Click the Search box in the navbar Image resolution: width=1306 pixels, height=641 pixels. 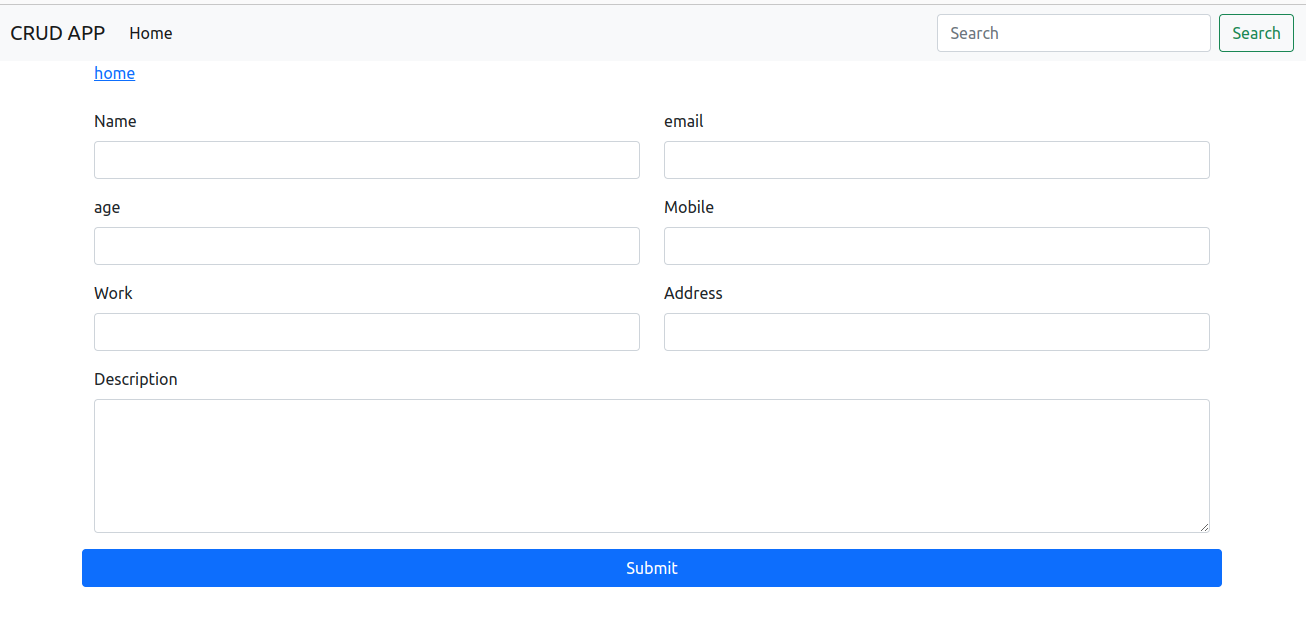[1073, 33]
